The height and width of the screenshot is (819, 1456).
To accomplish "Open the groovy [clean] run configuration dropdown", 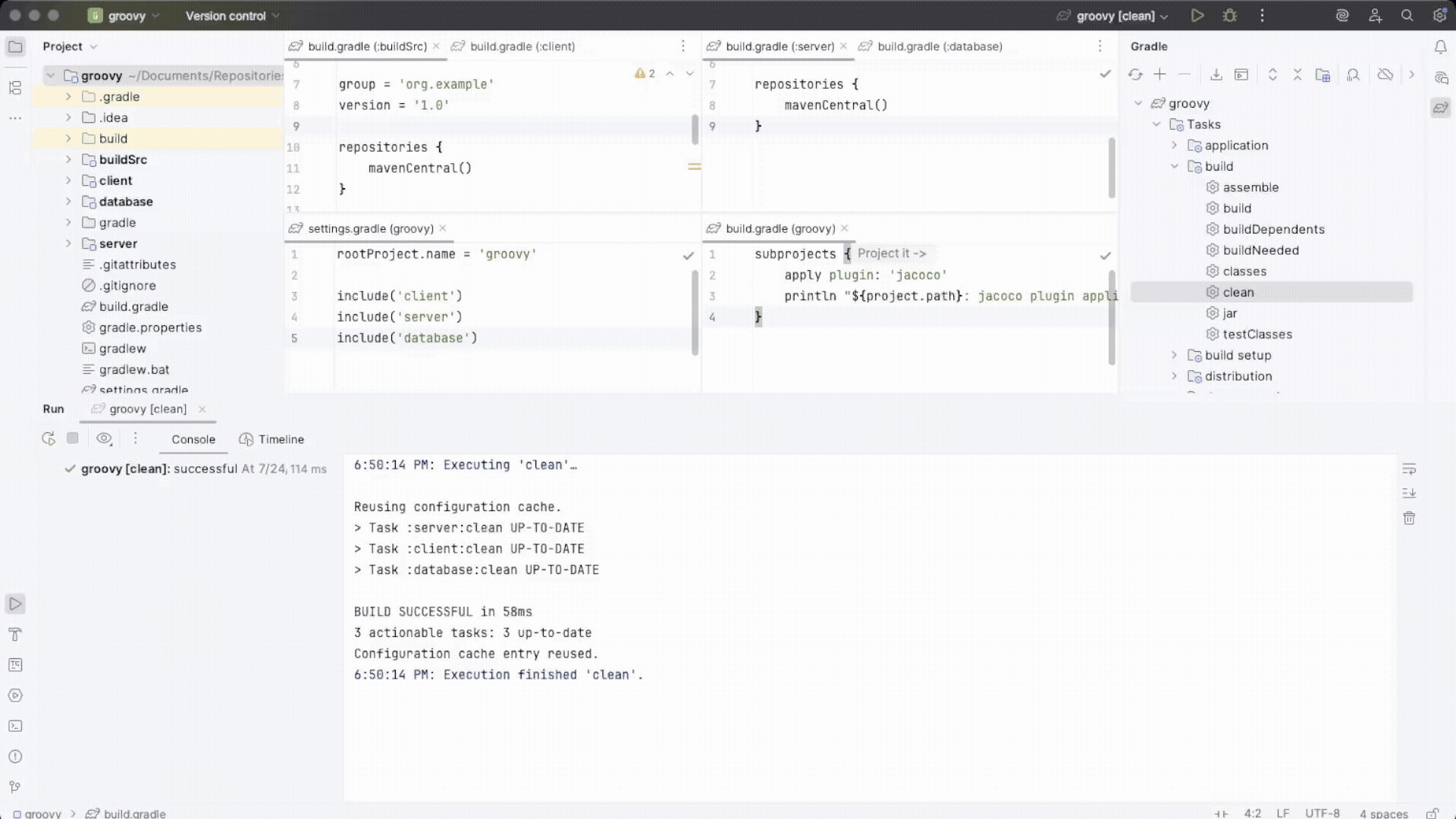I will point(1116,16).
